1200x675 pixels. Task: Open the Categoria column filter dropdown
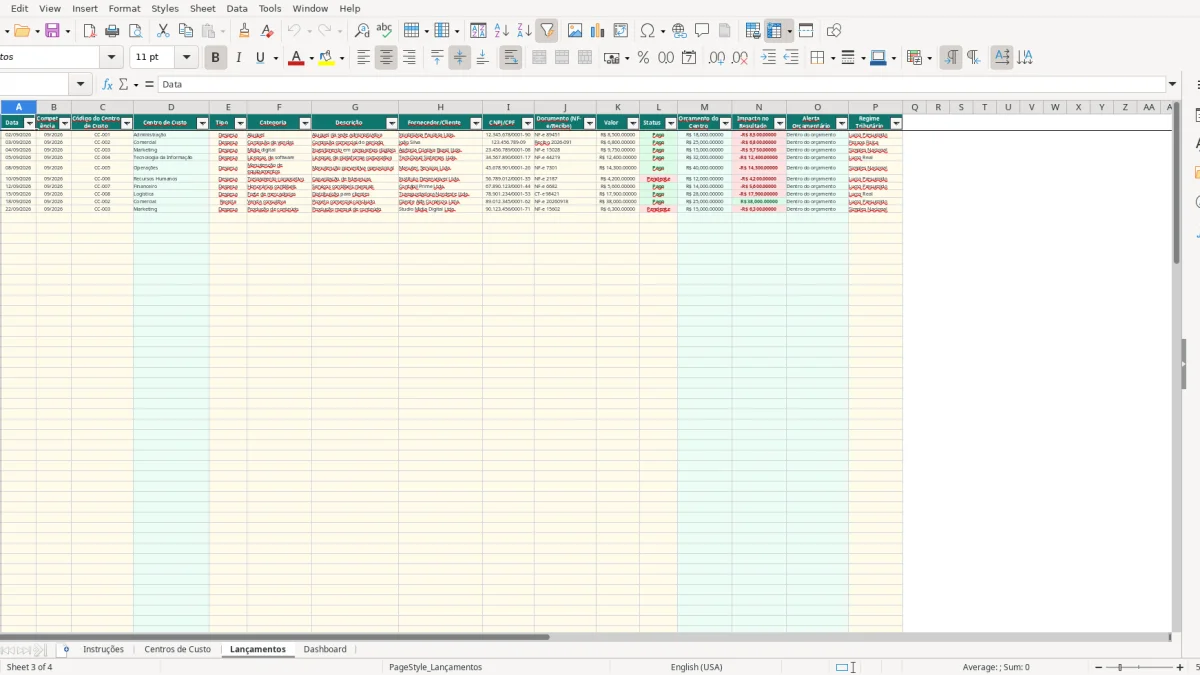coord(305,123)
